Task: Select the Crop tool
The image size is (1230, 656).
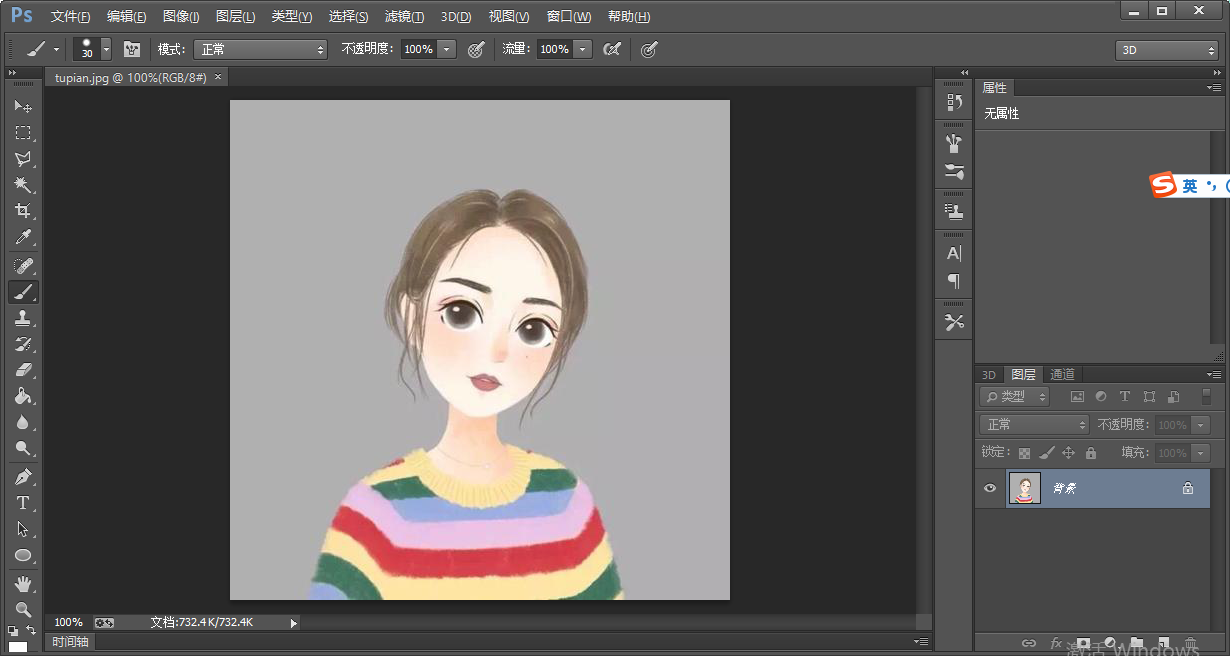Action: [22, 211]
